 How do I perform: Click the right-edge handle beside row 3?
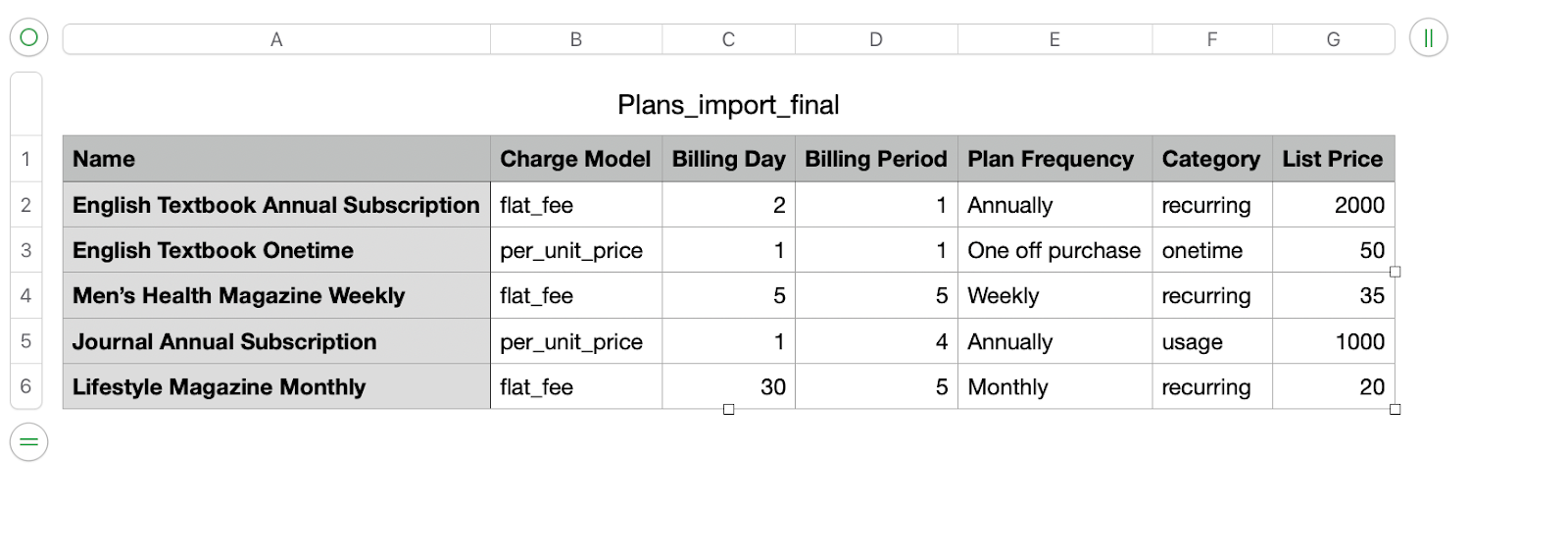(1395, 272)
